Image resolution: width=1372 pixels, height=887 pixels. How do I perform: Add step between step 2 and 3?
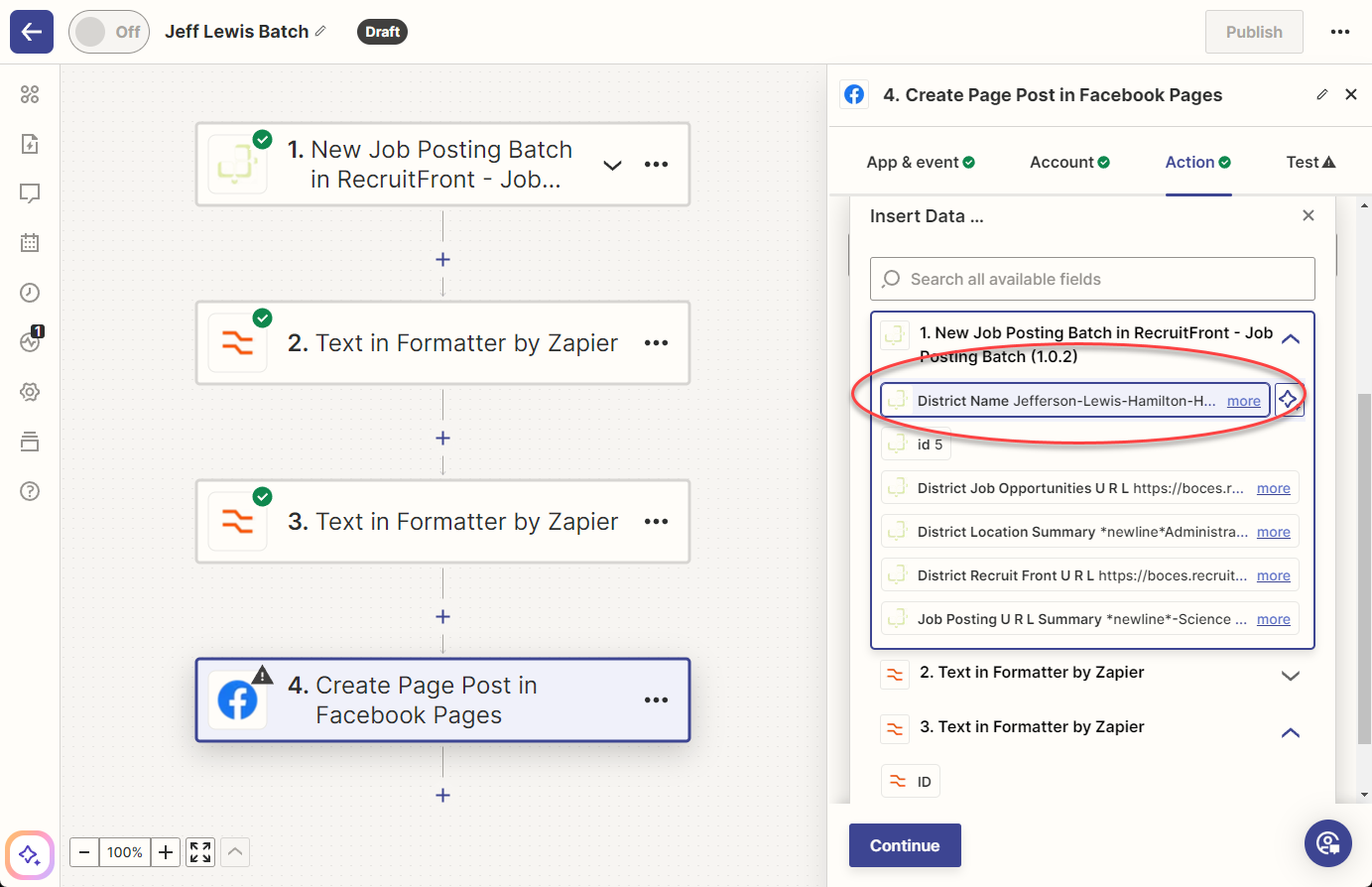[442, 438]
